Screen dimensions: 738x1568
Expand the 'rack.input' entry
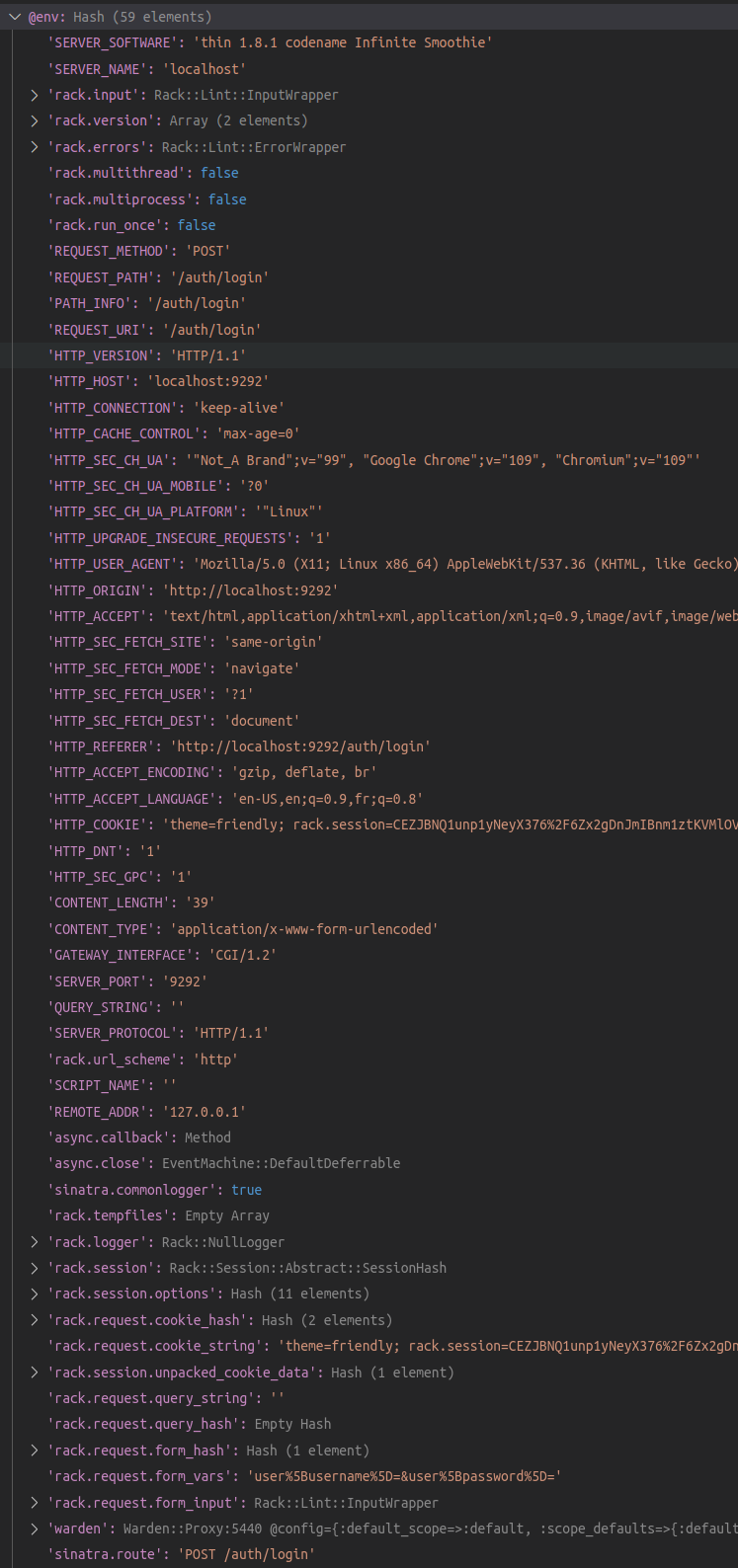35,95
